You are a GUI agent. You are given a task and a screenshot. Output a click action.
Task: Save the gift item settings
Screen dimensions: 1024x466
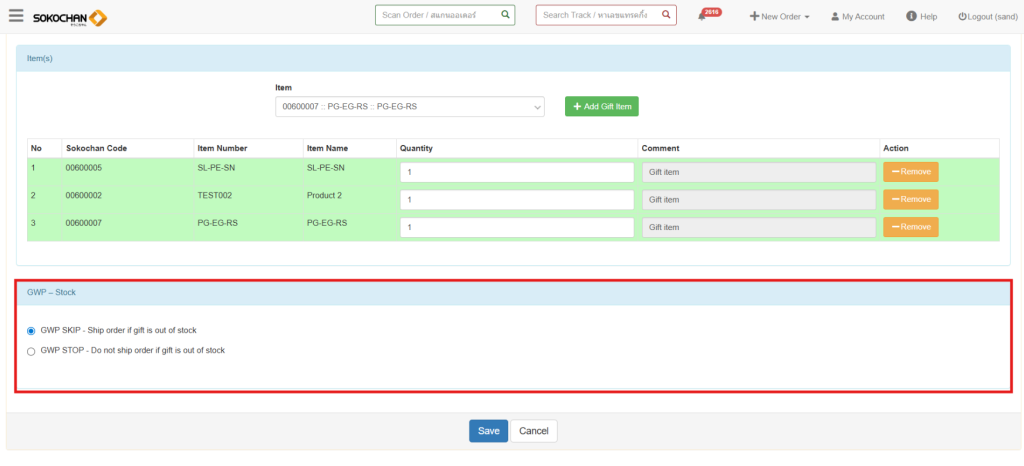click(488, 431)
